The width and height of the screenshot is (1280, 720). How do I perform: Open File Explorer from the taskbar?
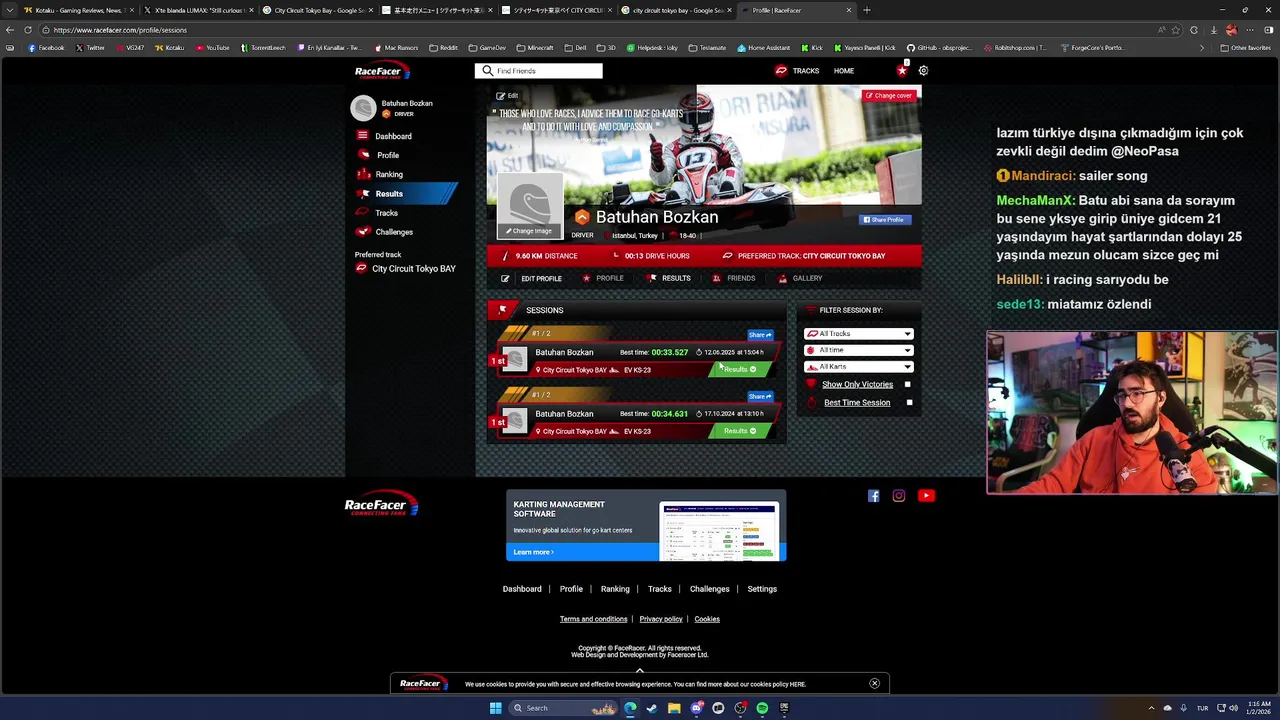click(x=674, y=708)
